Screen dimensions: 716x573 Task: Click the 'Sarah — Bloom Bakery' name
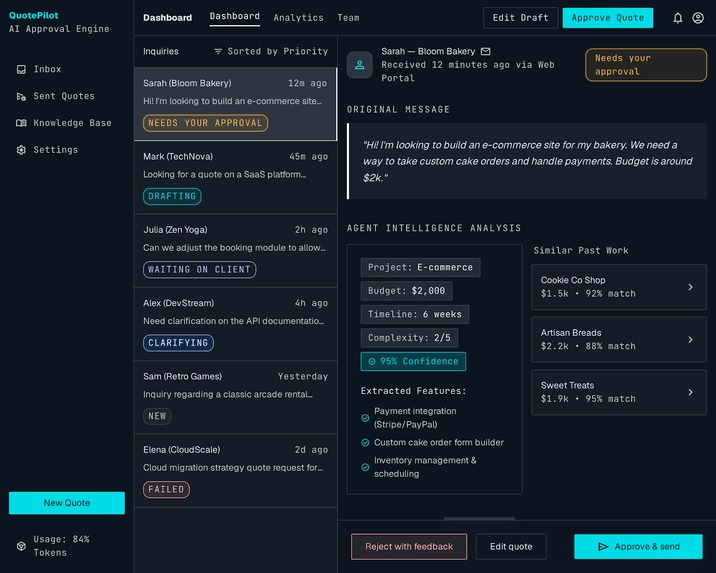coord(428,51)
